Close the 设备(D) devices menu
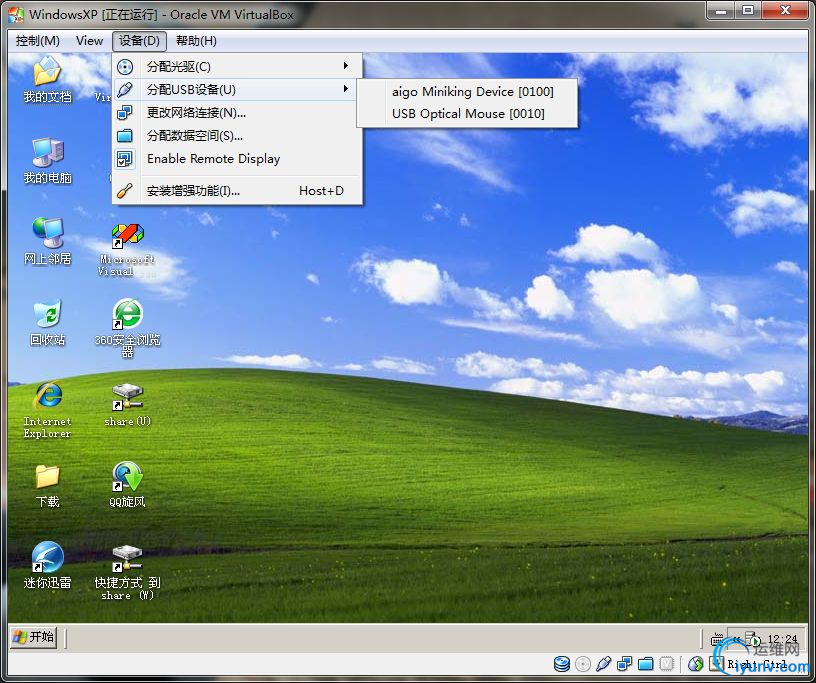The height and width of the screenshot is (683, 816). tap(139, 41)
